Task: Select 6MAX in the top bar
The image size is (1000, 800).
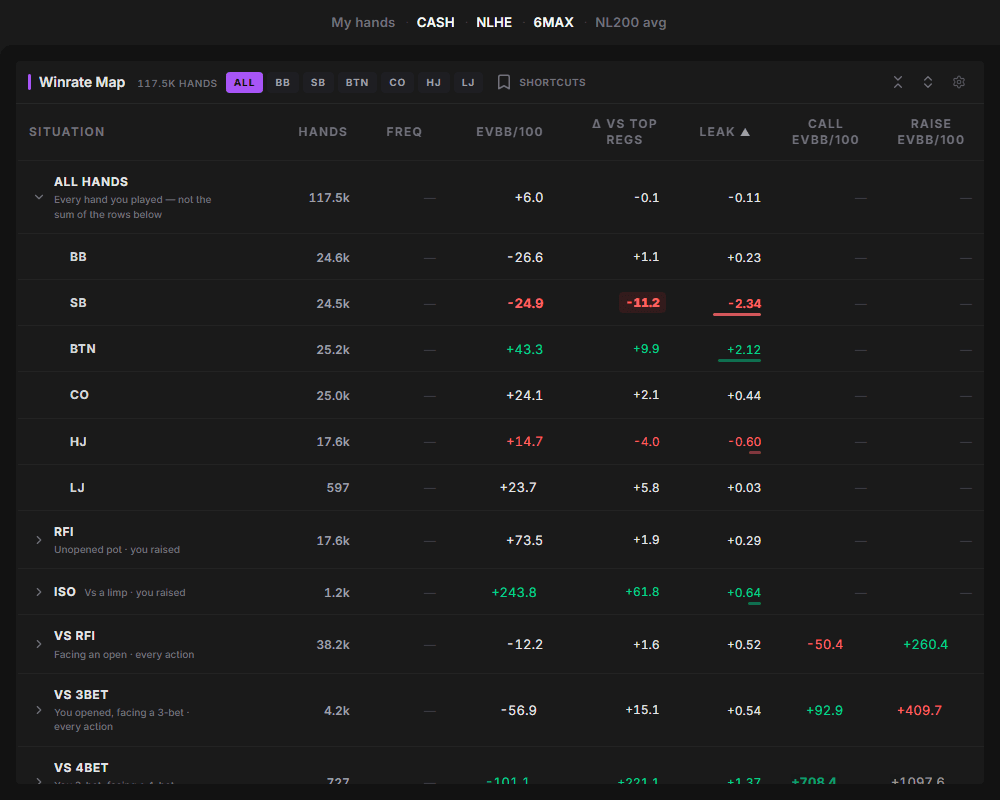Action: [554, 22]
